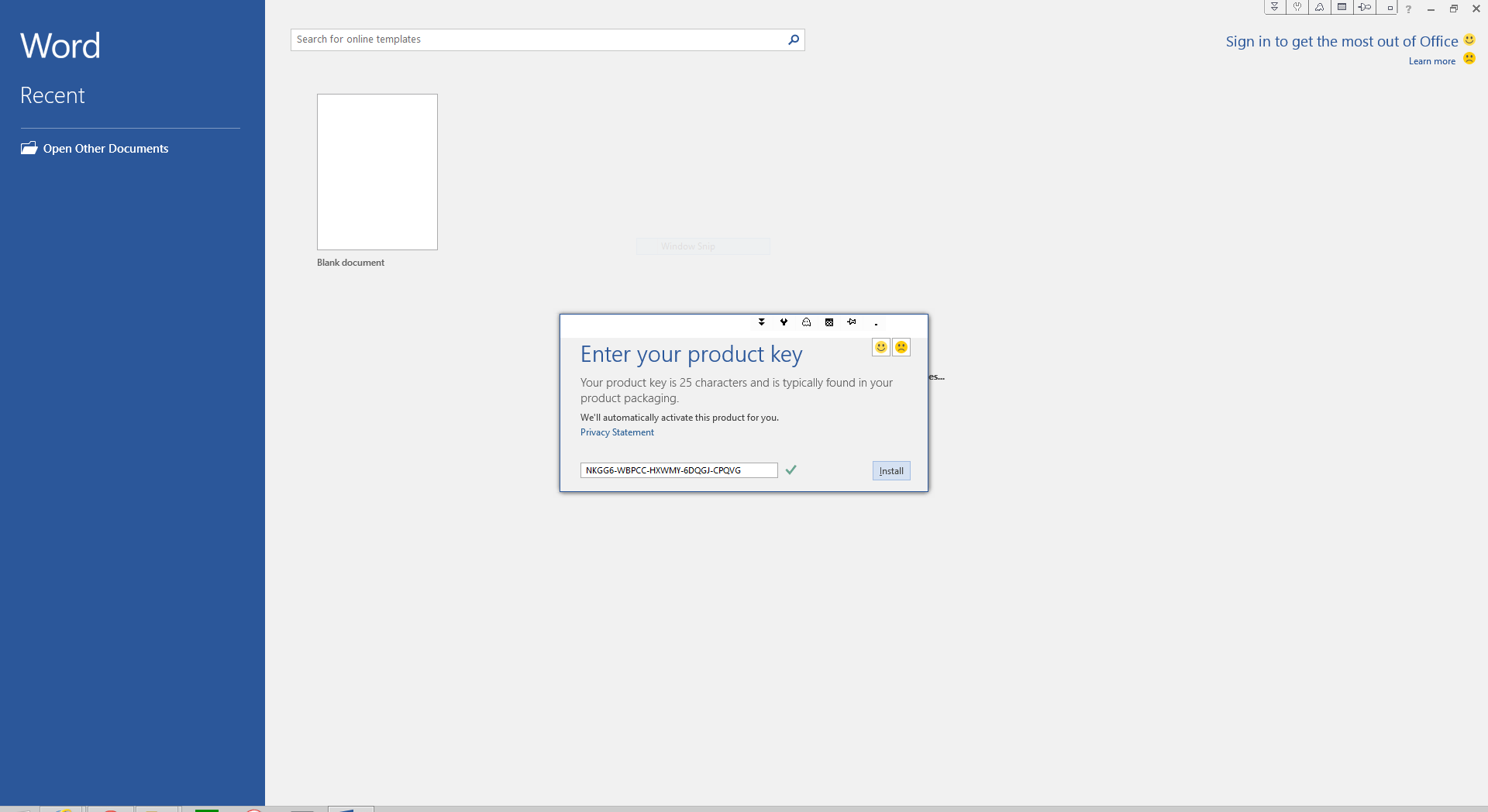
Task: Send a frown beside the Learn more link
Action: point(1469,59)
